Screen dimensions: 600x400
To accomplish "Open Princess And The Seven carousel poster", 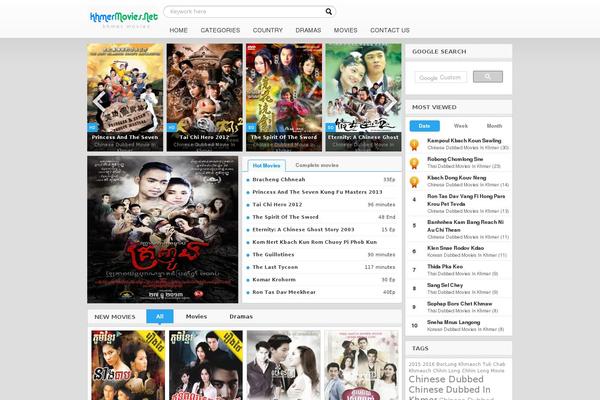I will 125,97.
